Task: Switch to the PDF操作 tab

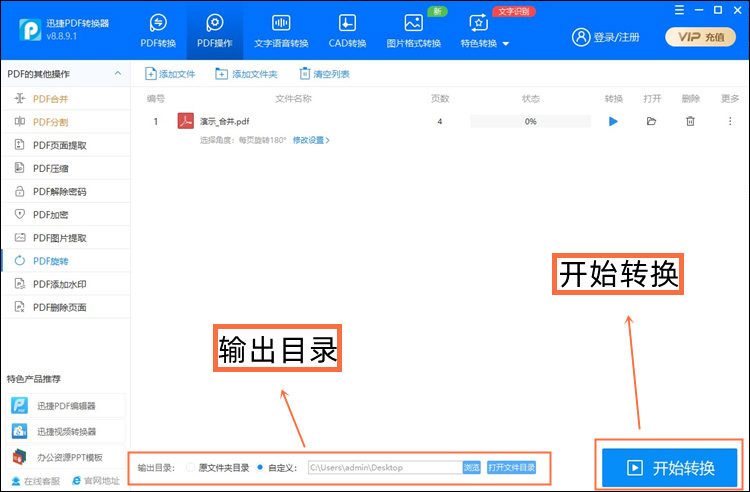Action: (215, 31)
